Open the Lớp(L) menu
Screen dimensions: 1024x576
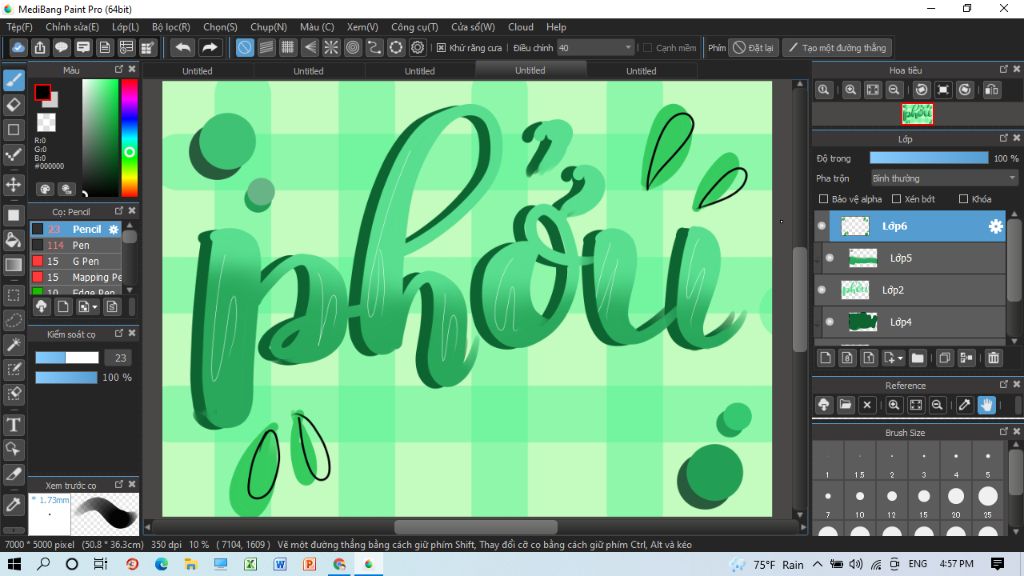[x=125, y=27]
